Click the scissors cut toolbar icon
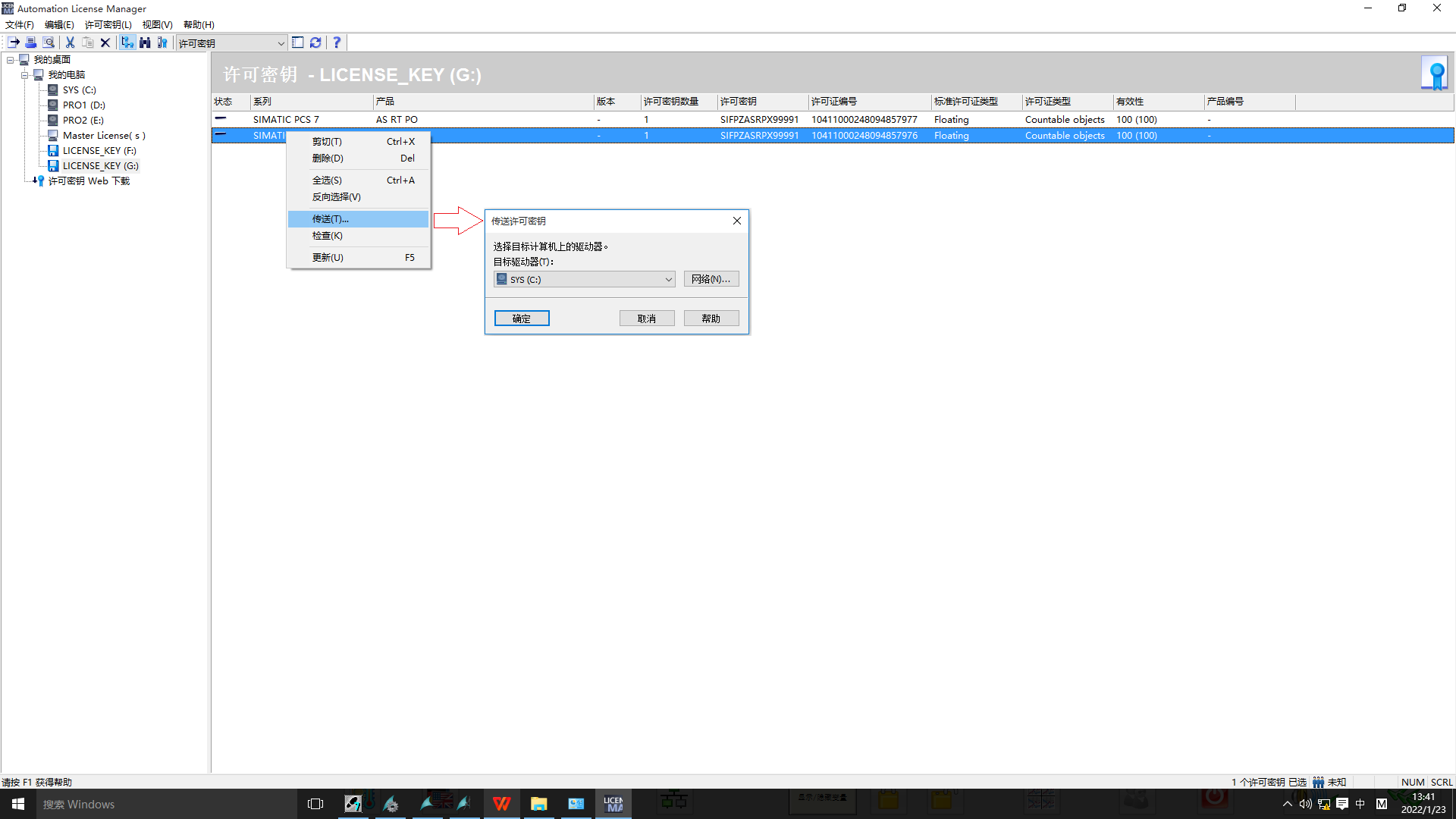The height and width of the screenshot is (819, 1456). pos(70,42)
